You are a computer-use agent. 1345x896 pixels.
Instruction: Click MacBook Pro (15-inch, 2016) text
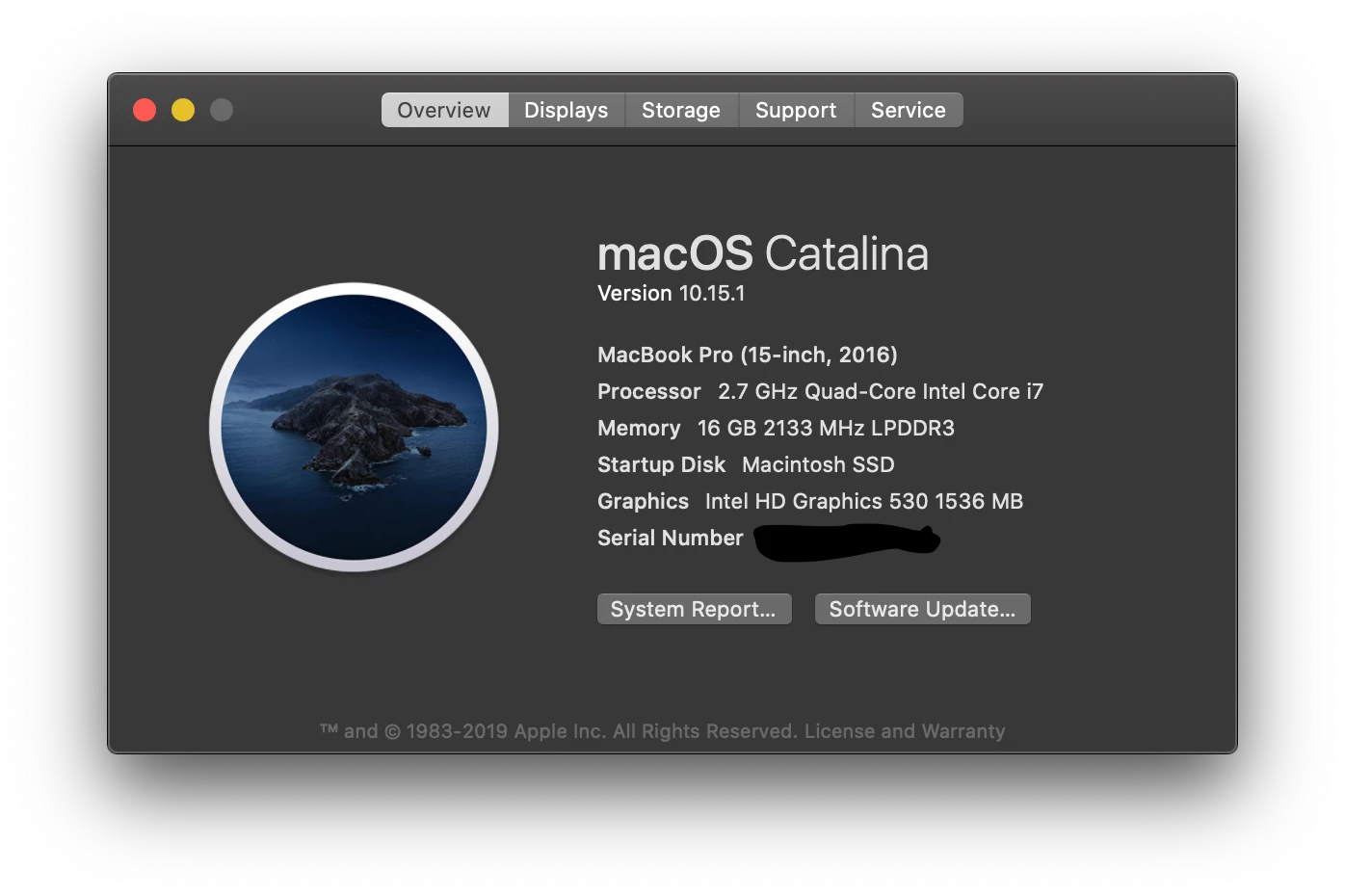tap(748, 355)
